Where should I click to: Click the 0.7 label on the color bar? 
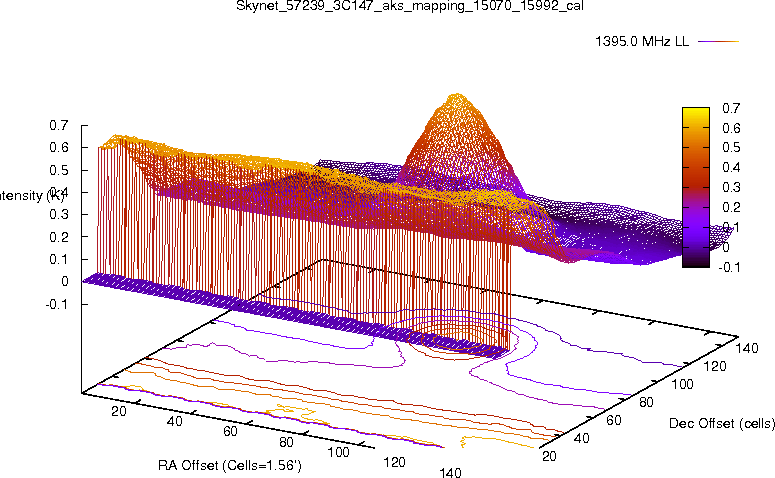[x=731, y=108]
